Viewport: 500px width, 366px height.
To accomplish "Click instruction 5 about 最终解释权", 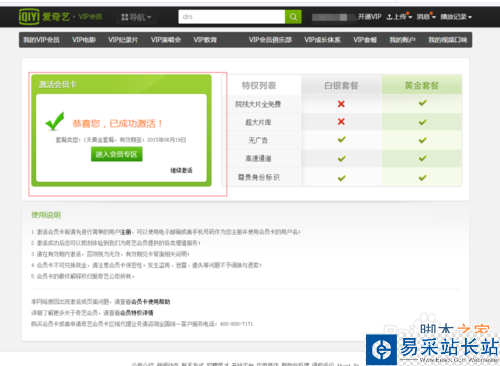I will pyautogui.click(x=83, y=276).
